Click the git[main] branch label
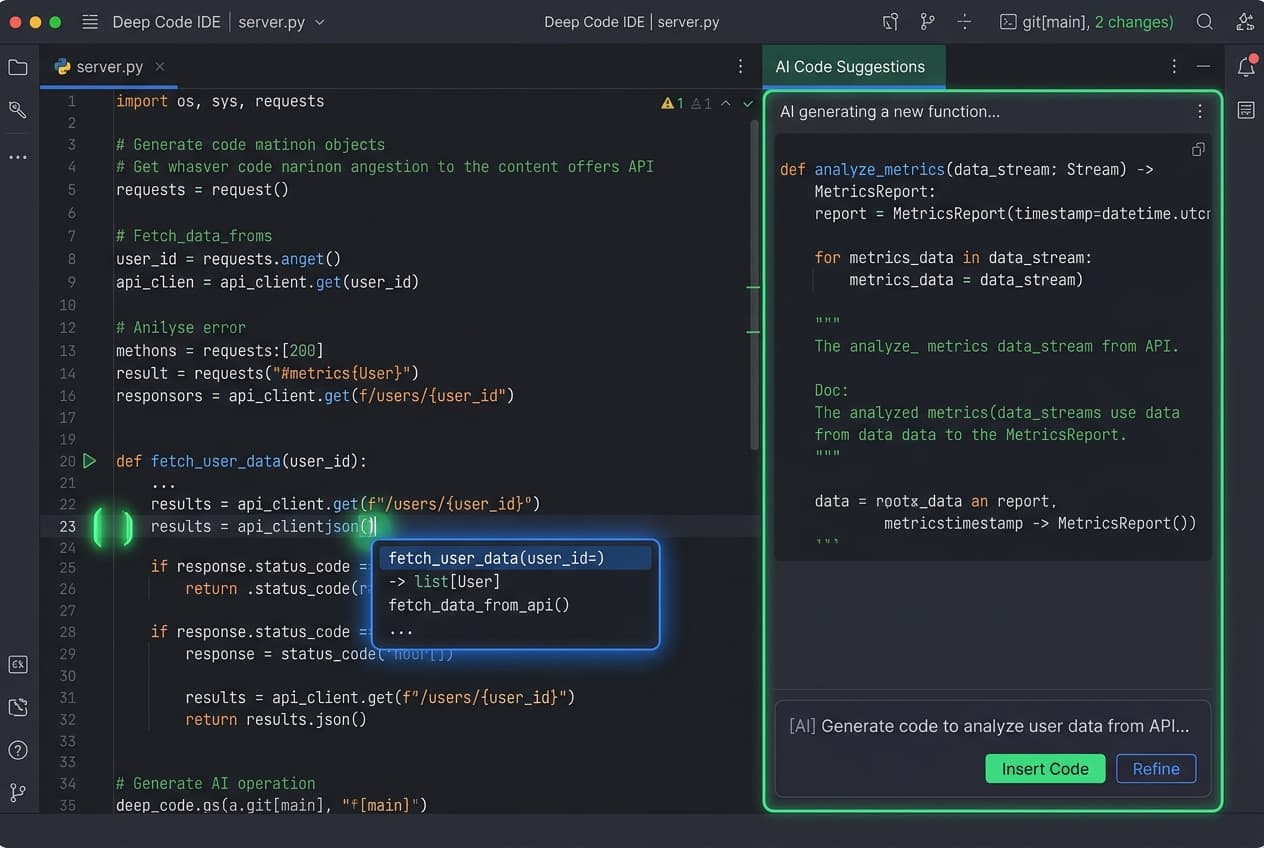This screenshot has width=1264, height=848. 1055,22
